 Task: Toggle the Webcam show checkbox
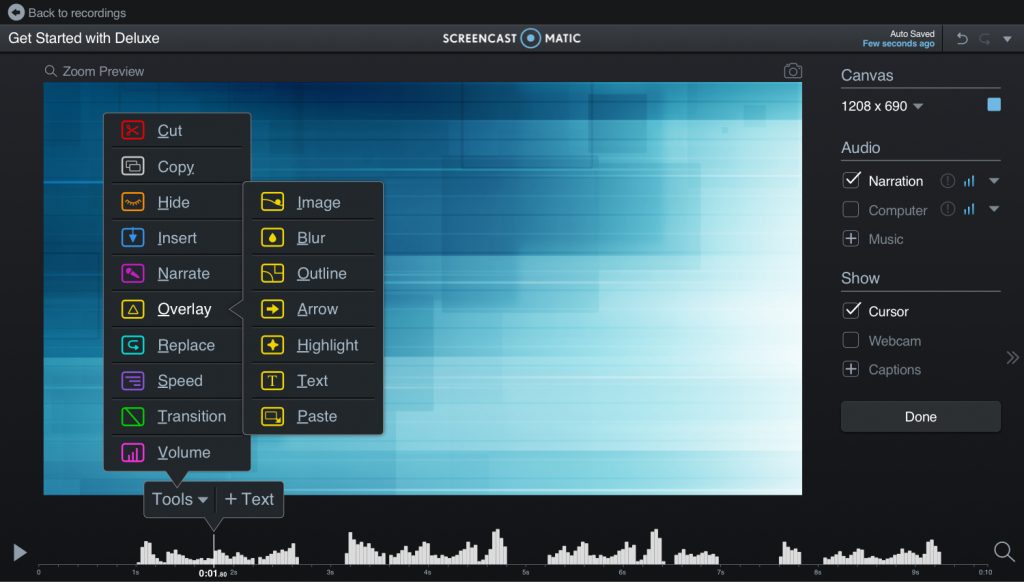850,340
